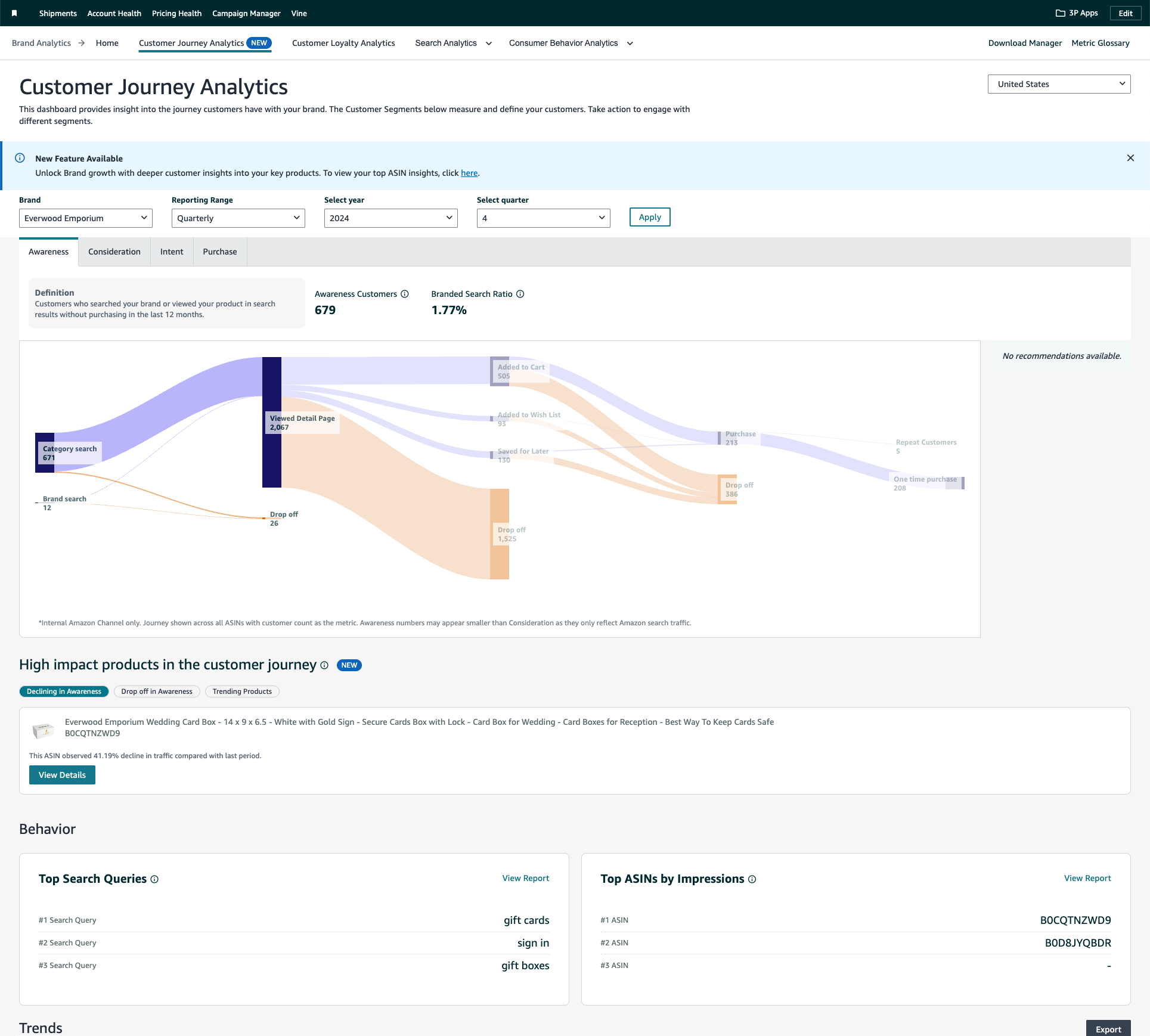Click info icon beside High impact products heading
This screenshot has width=1150, height=1036.
point(324,665)
